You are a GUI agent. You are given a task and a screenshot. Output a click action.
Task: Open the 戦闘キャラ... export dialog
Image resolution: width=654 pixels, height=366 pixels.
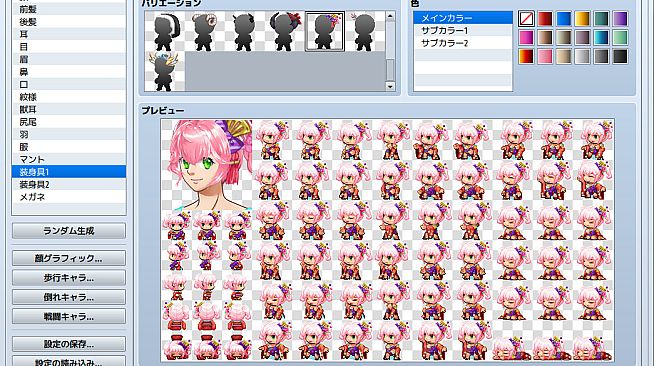[x=69, y=316]
